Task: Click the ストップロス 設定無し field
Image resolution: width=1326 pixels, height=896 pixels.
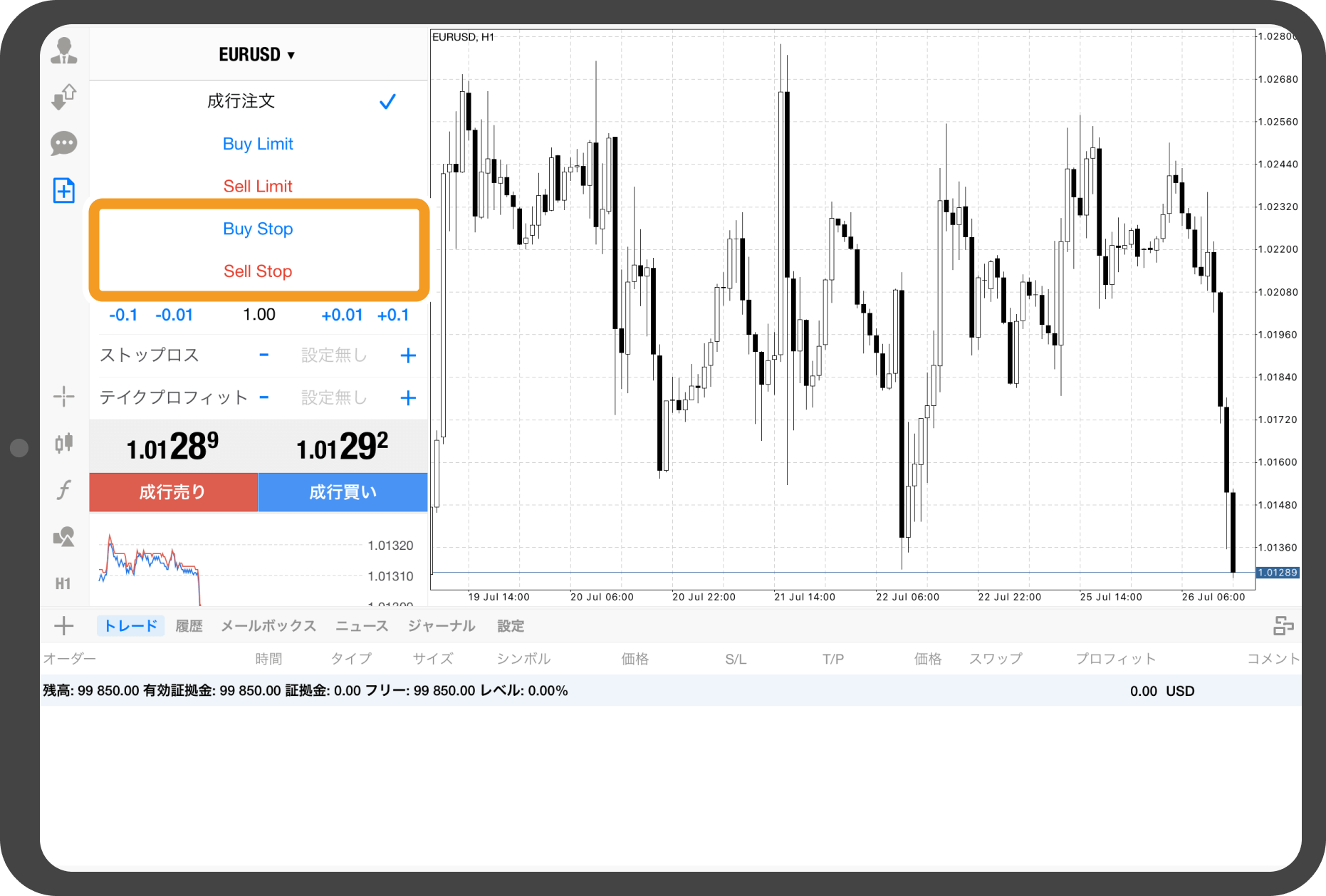Action: tap(334, 355)
